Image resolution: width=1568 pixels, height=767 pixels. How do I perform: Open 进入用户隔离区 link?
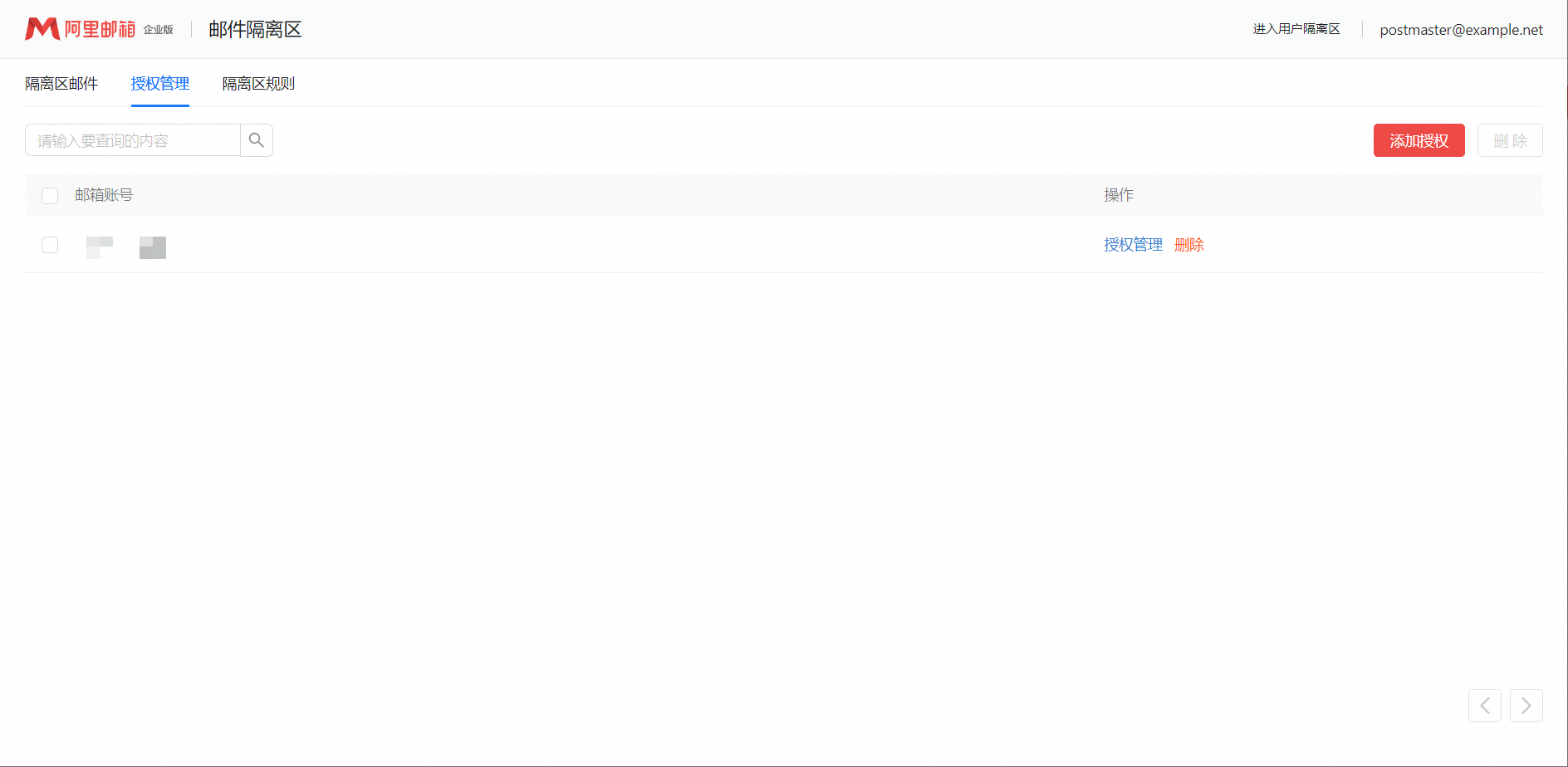point(1296,29)
